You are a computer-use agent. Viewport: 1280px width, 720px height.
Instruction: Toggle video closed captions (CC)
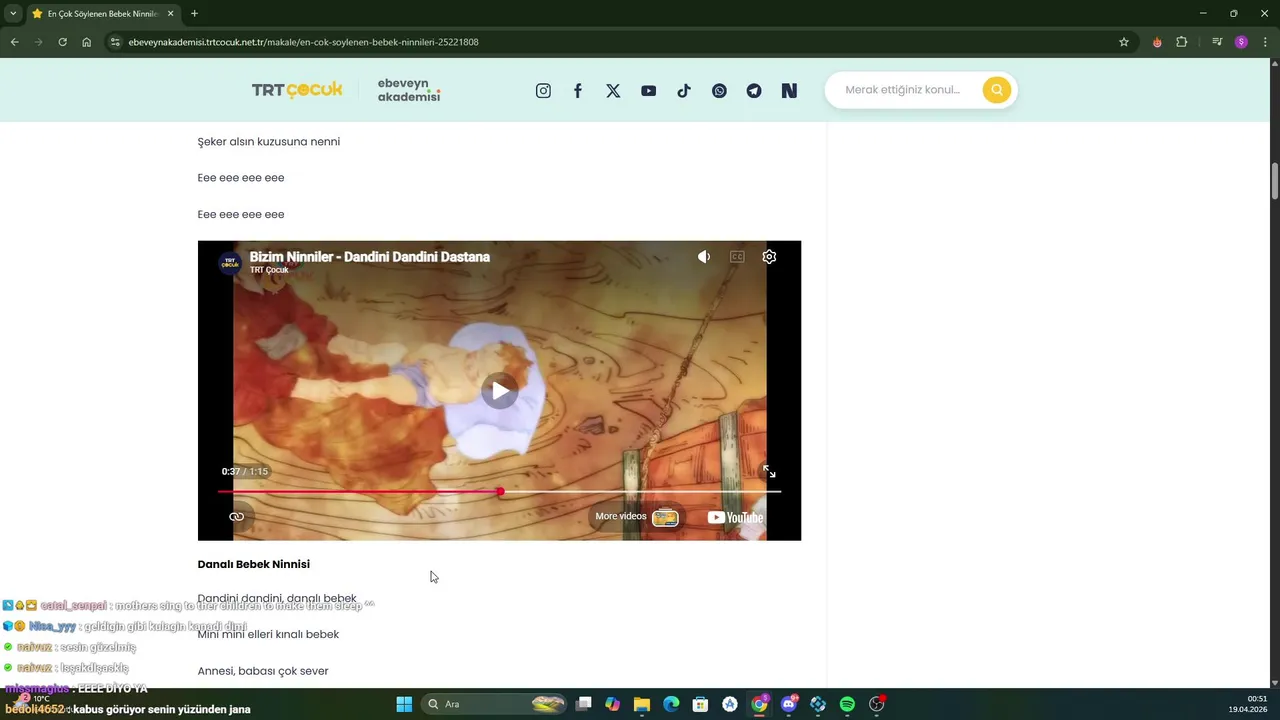point(737,257)
